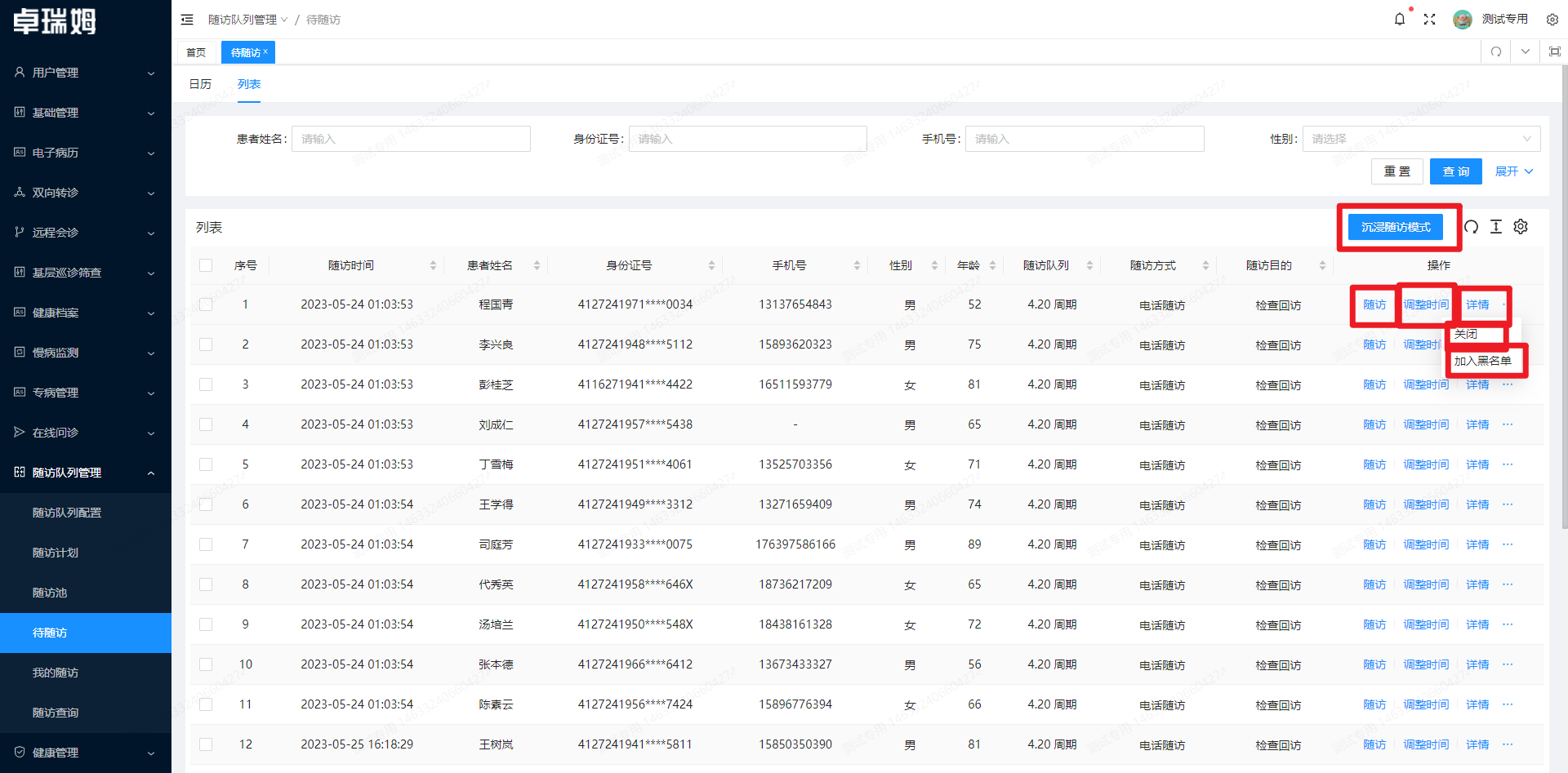Check the row for 司庭芳
Image resolution: width=1568 pixels, height=773 pixels.
coord(206,544)
